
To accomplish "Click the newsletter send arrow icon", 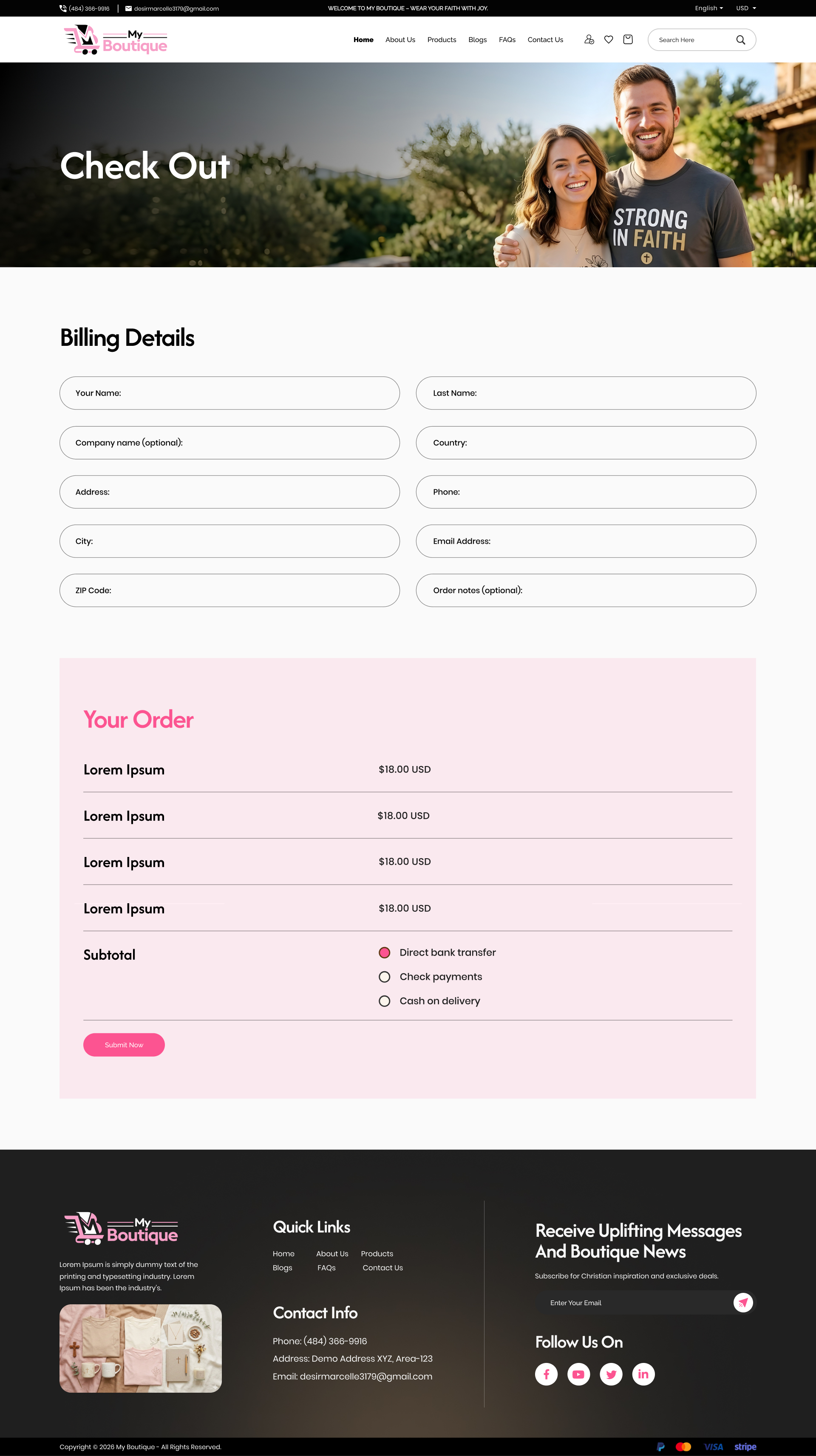I will click(743, 1302).
